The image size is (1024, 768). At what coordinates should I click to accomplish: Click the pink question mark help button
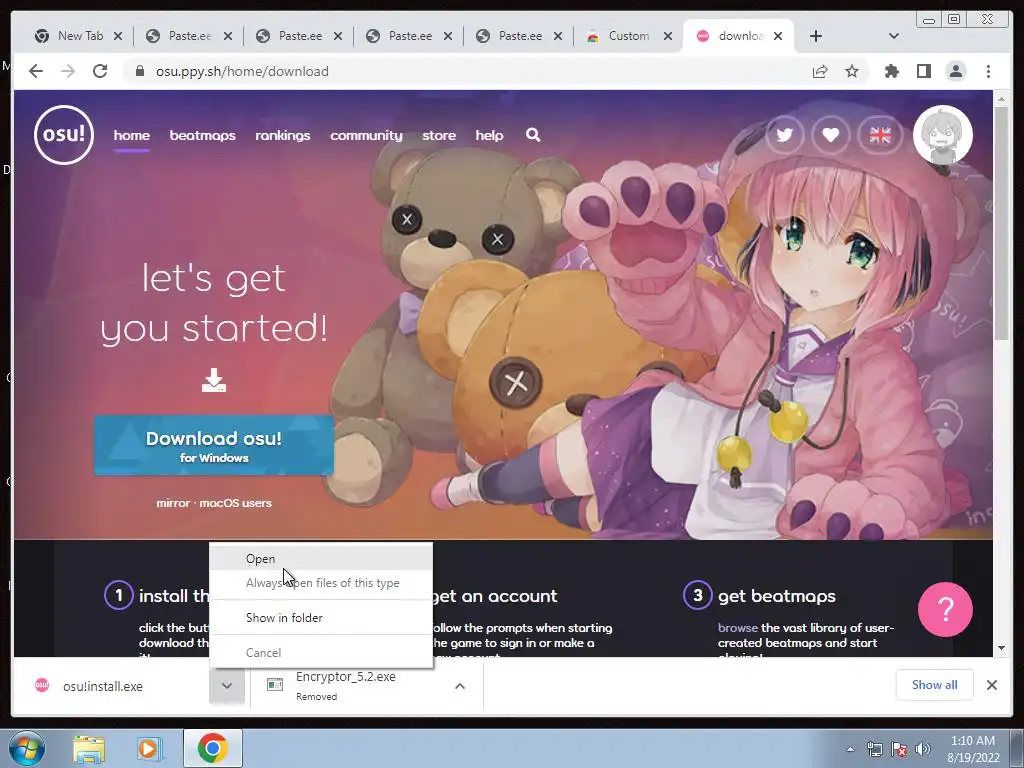pyautogui.click(x=945, y=609)
